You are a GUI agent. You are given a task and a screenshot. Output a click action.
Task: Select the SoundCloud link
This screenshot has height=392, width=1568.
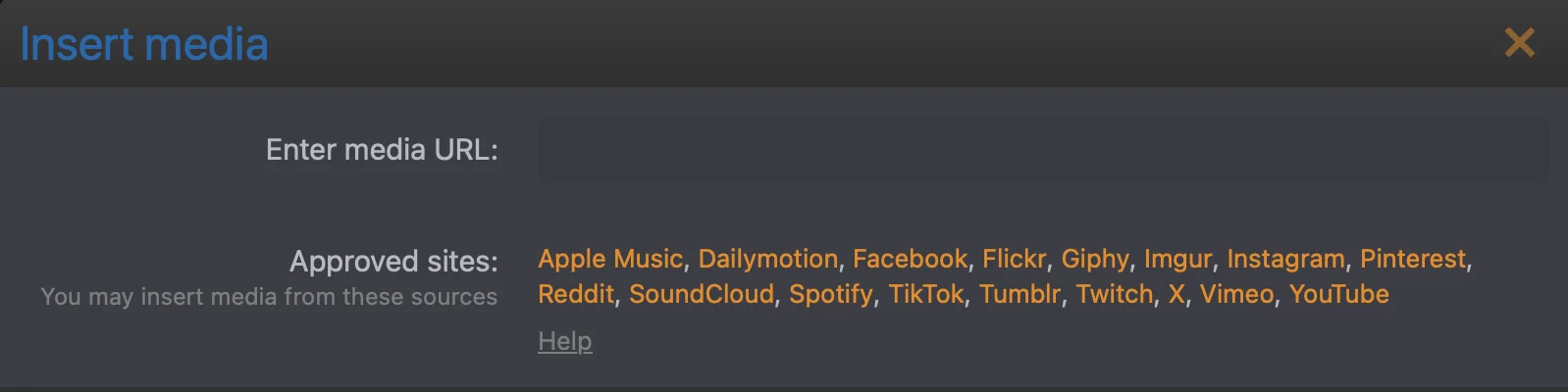(701, 294)
